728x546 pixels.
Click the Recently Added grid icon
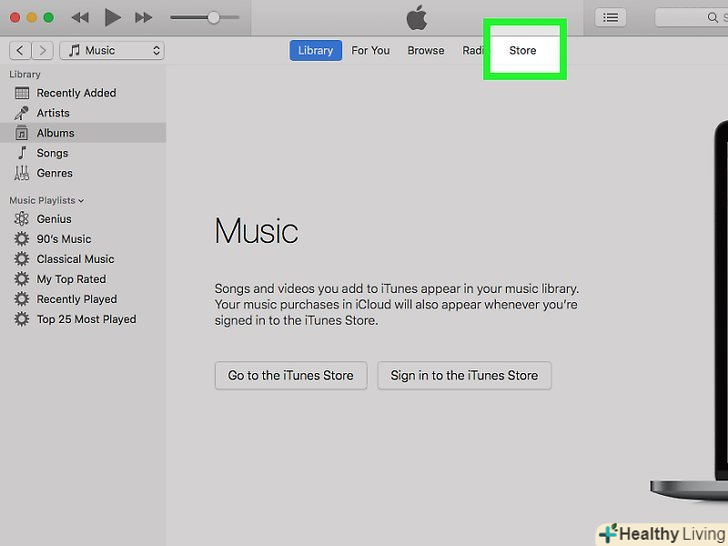[22, 93]
